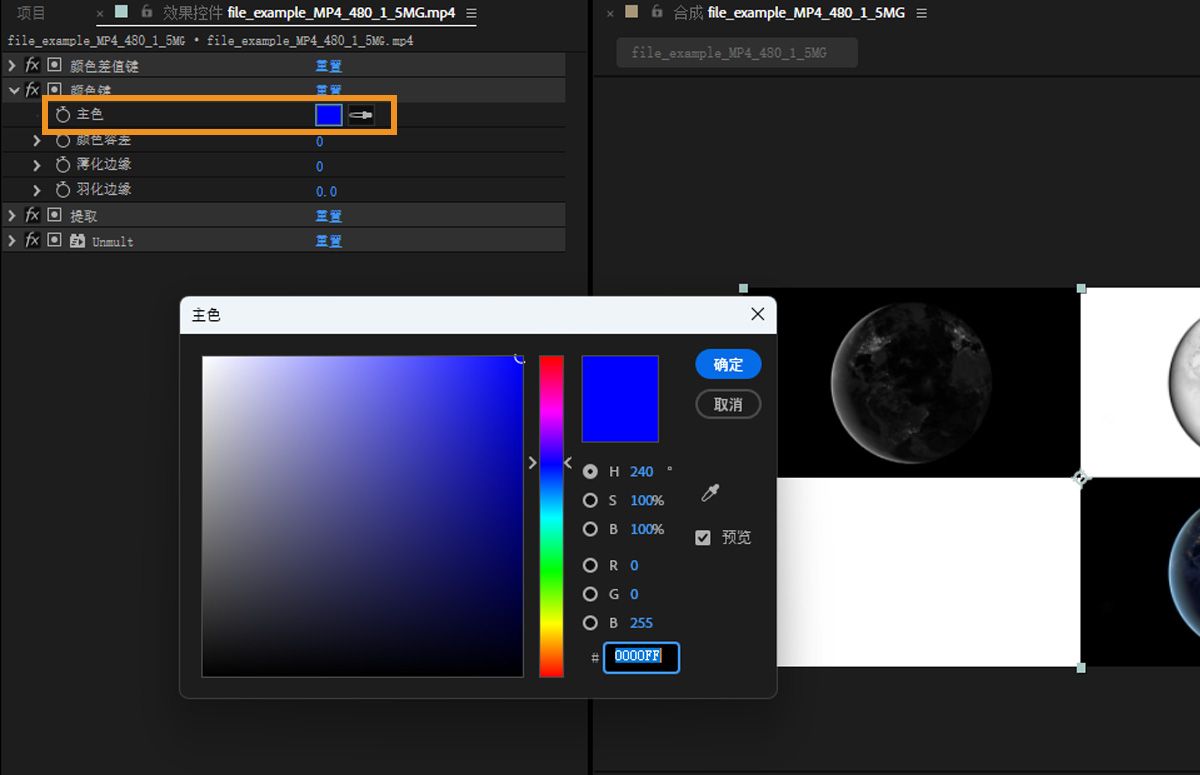Uncheck the 预览 checkbox
Screen dimensions: 1200x775
[703, 538]
